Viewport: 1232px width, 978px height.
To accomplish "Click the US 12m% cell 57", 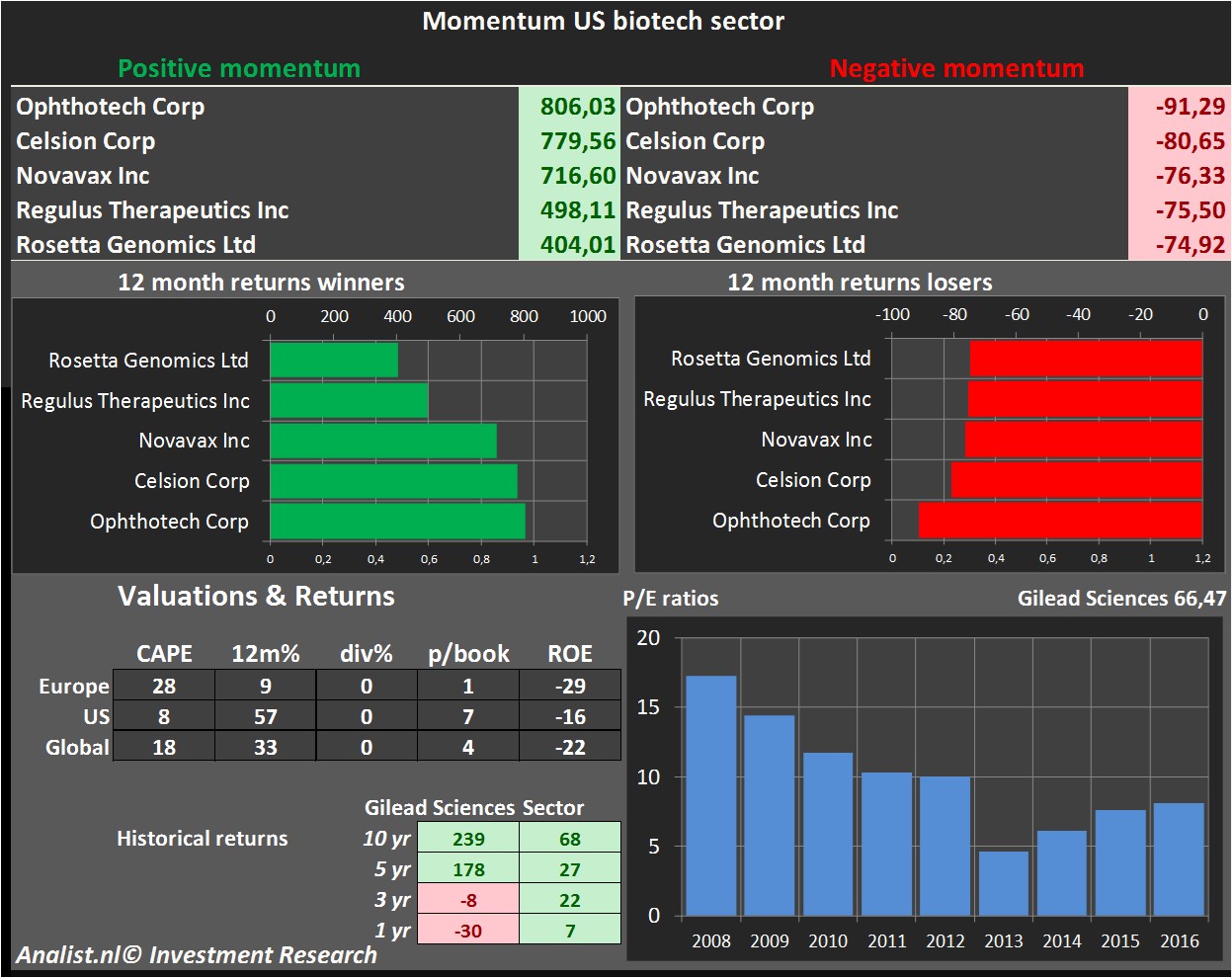I will (266, 716).
